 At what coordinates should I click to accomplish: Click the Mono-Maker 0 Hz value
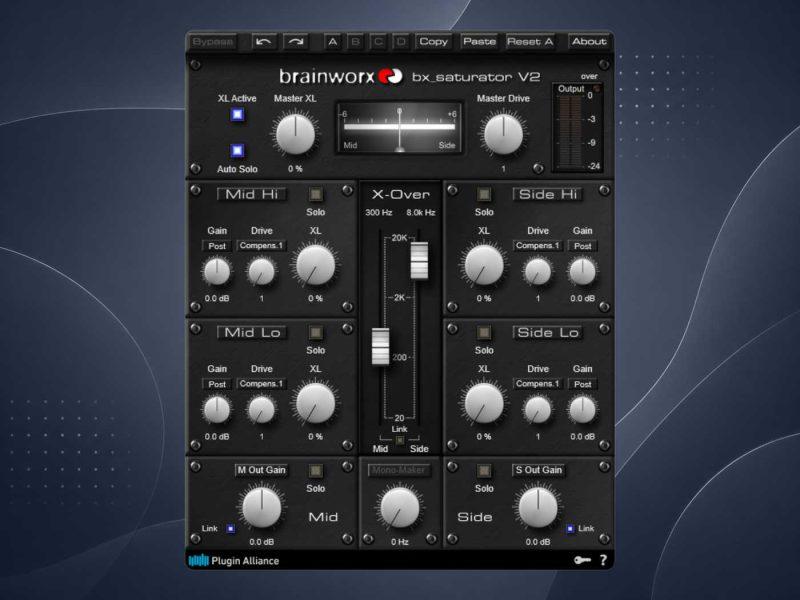click(x=399, y=542)
